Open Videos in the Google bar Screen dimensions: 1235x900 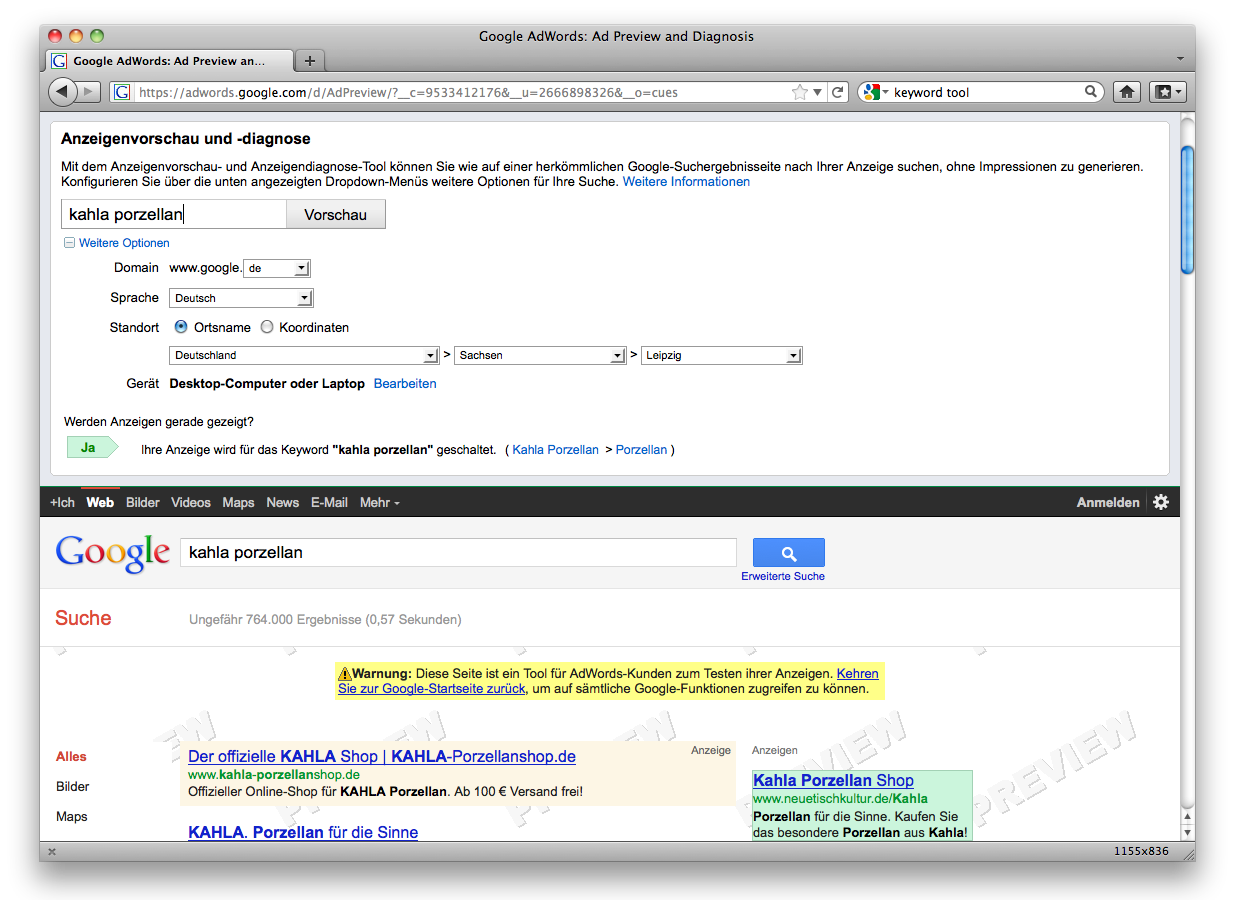coord(191,502)
